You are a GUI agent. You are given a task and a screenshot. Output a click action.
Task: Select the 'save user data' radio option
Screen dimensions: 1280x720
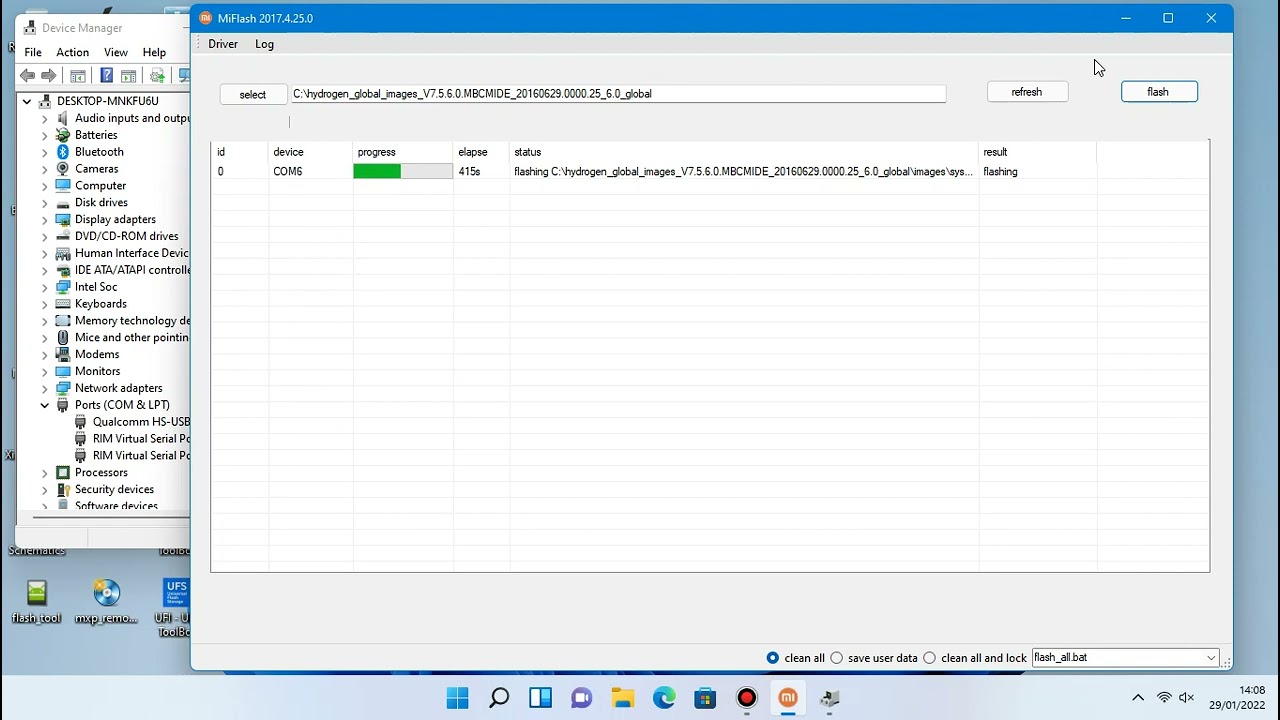point(837,658)
